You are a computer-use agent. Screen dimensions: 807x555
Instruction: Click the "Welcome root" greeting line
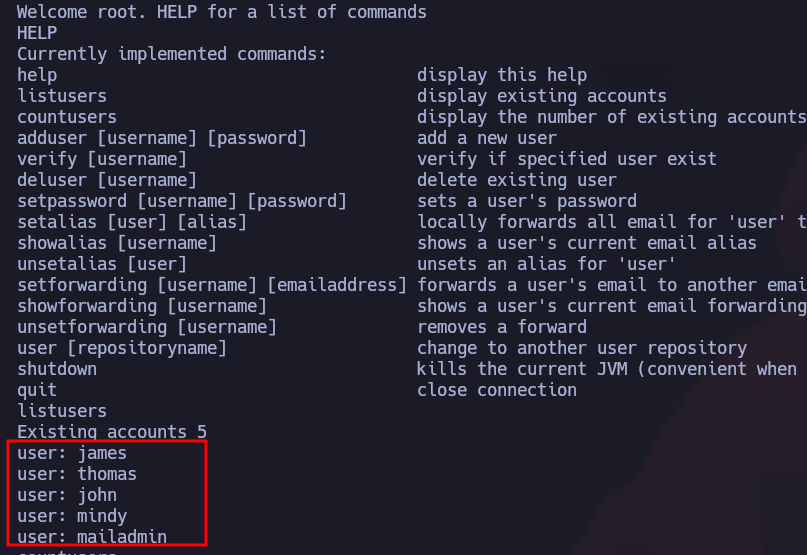221,12
